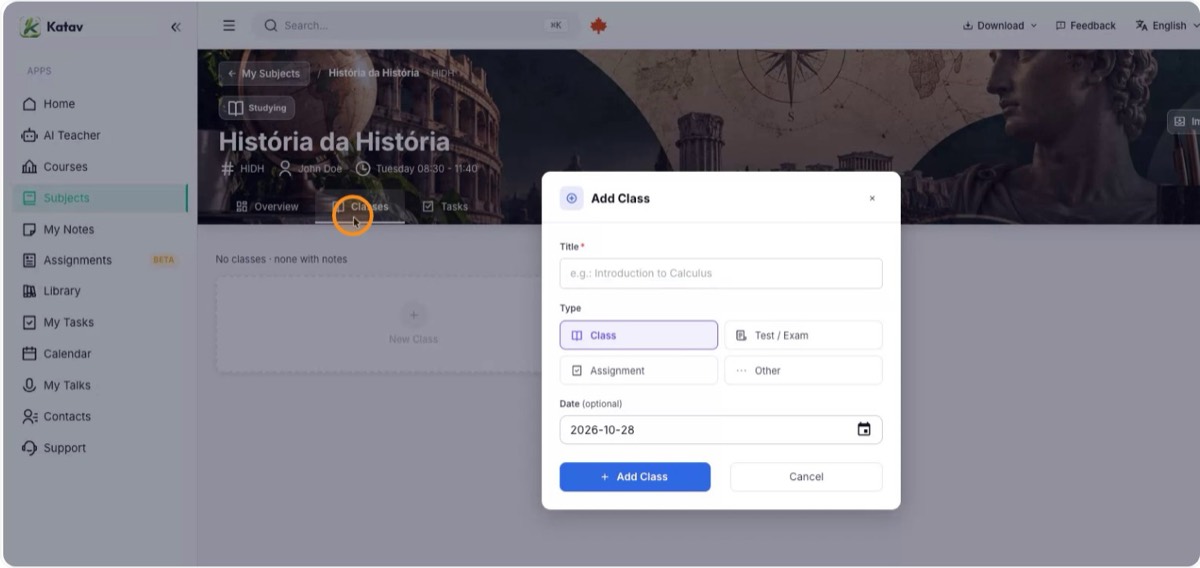Click the image icon at banner right edge

(1179, 121)
